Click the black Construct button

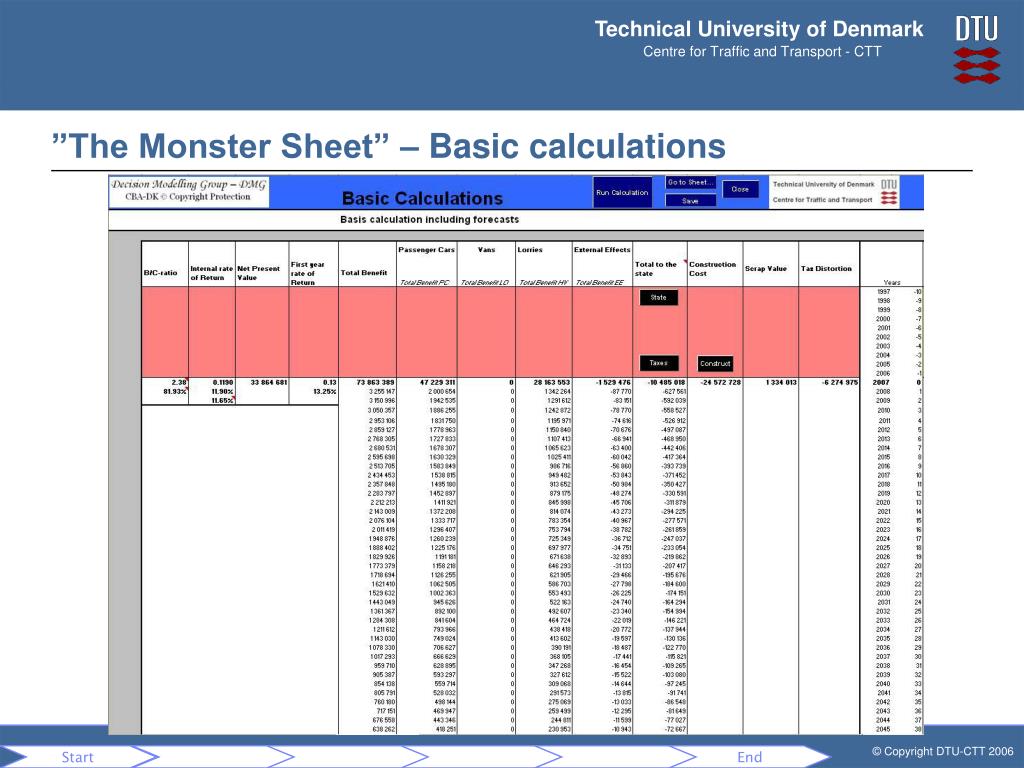click(715, 364)
